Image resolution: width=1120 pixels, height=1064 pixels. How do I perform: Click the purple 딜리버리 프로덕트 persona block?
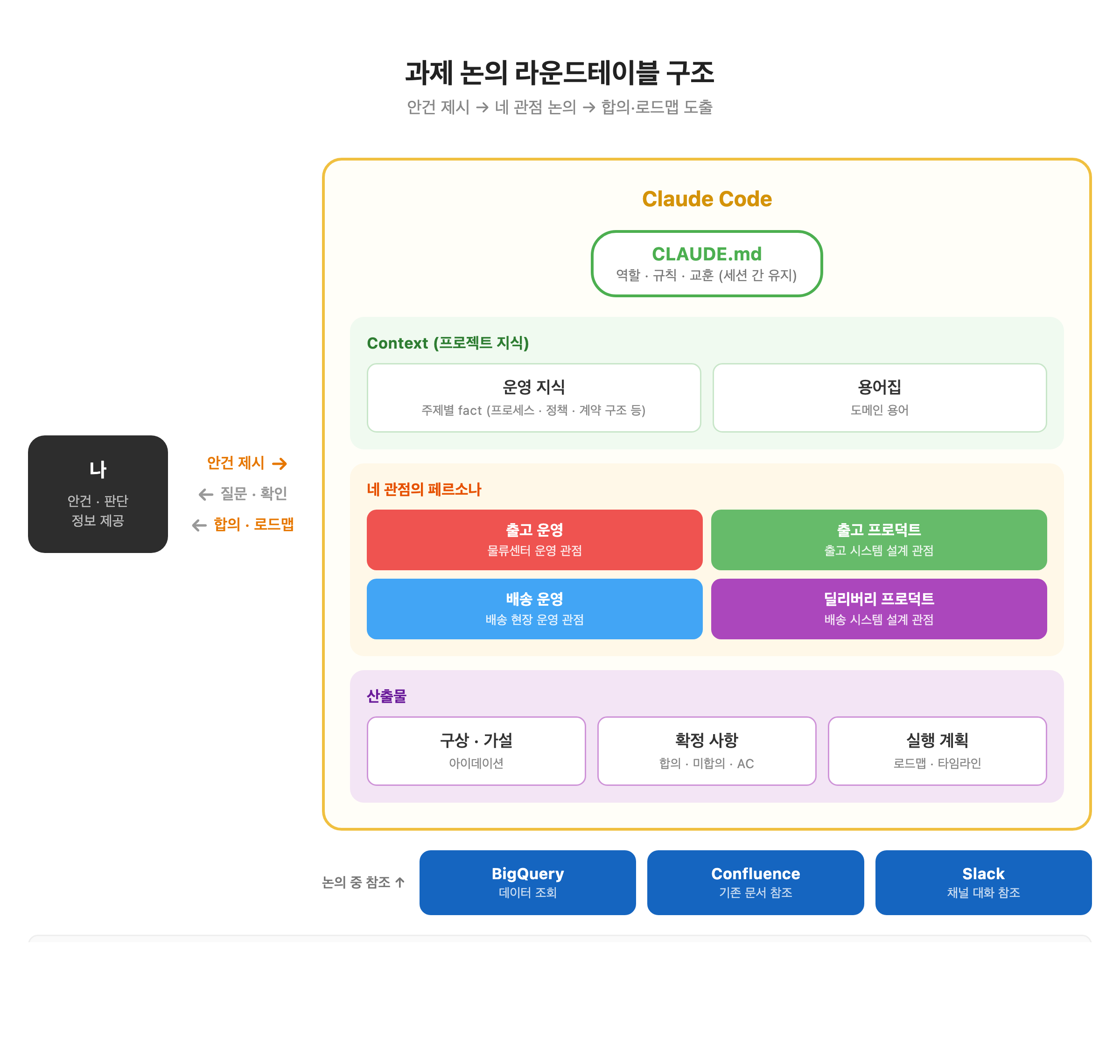(878, 609)
